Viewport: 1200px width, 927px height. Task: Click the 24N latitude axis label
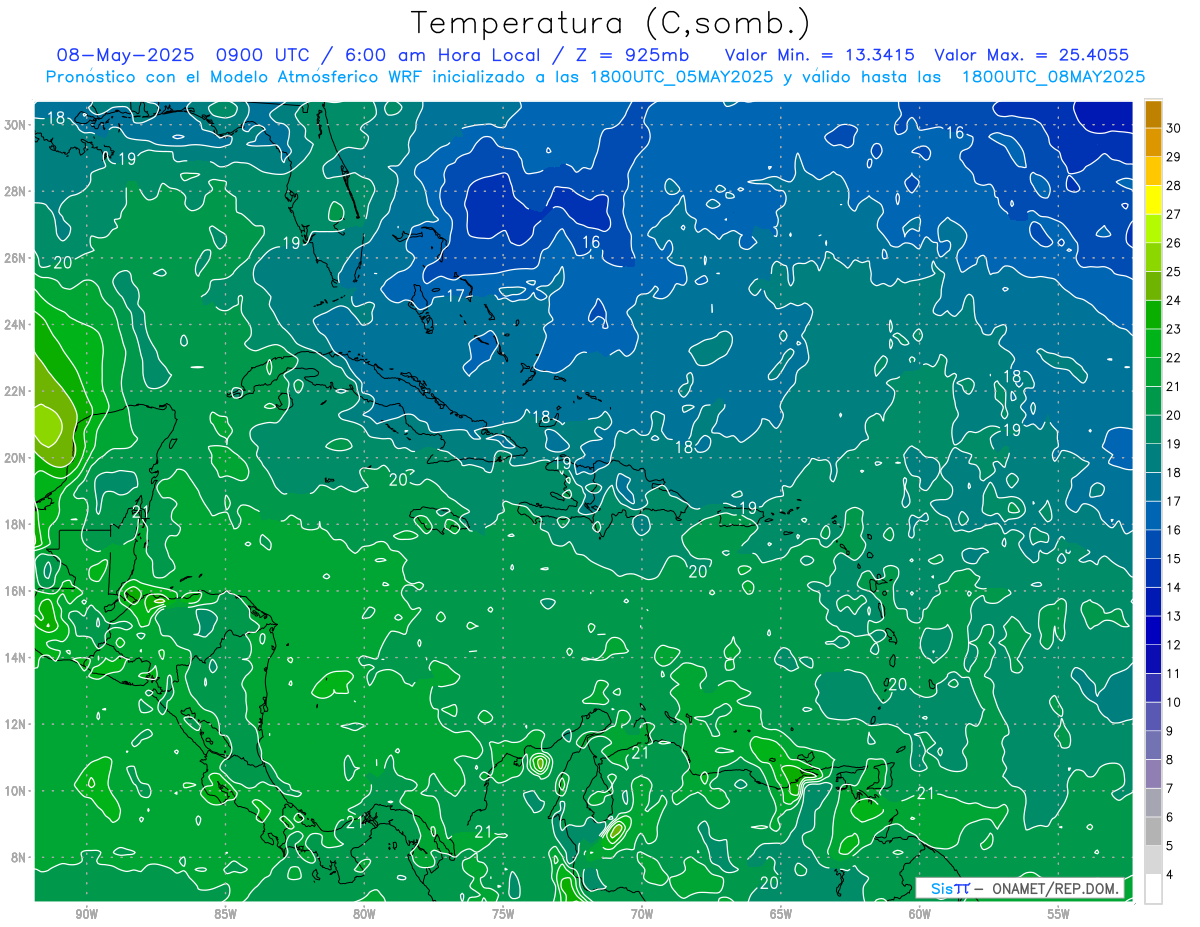(x=15, y=324)
